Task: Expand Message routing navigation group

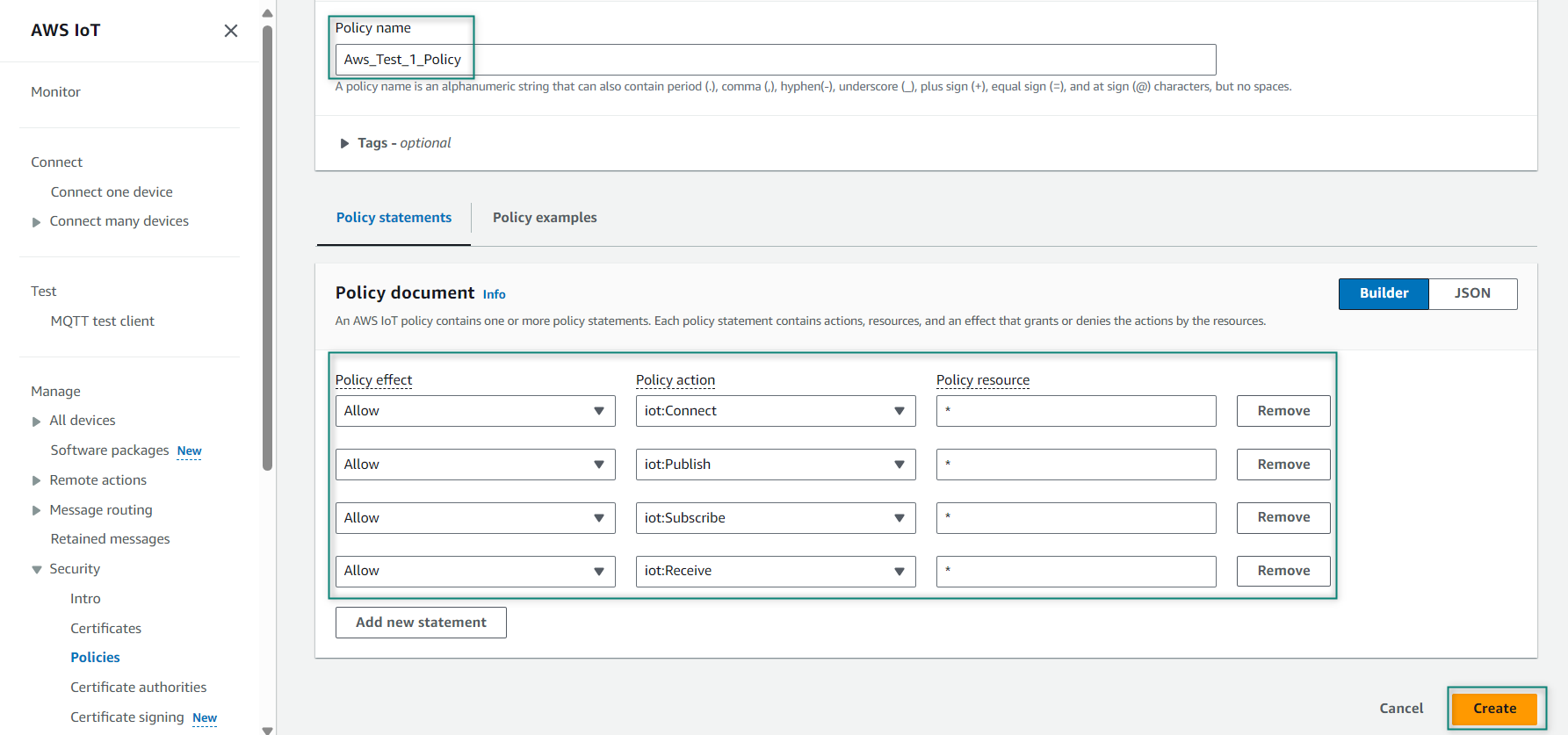Action: point(37,511)
